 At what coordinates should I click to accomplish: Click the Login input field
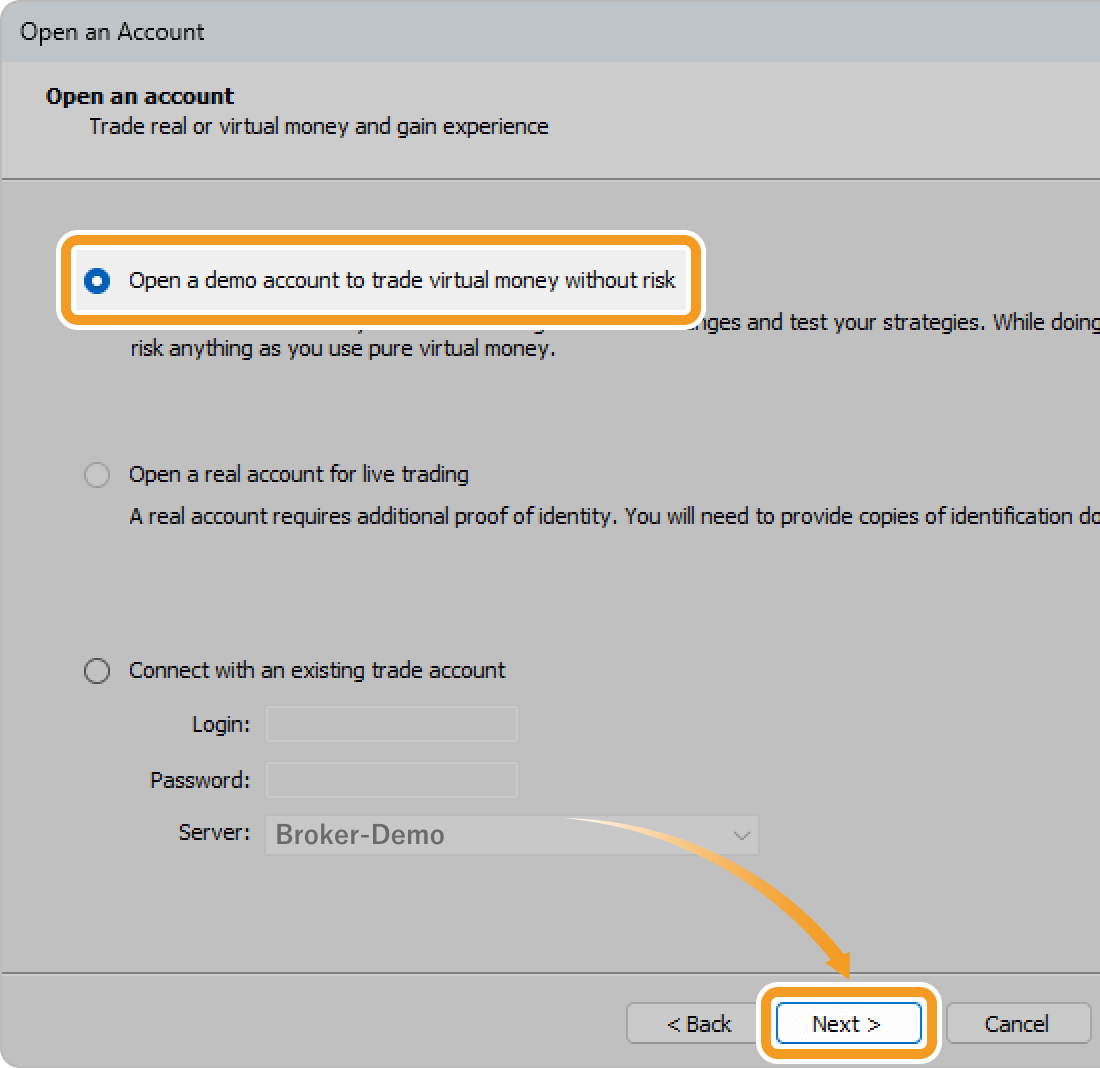pos(391,724)
